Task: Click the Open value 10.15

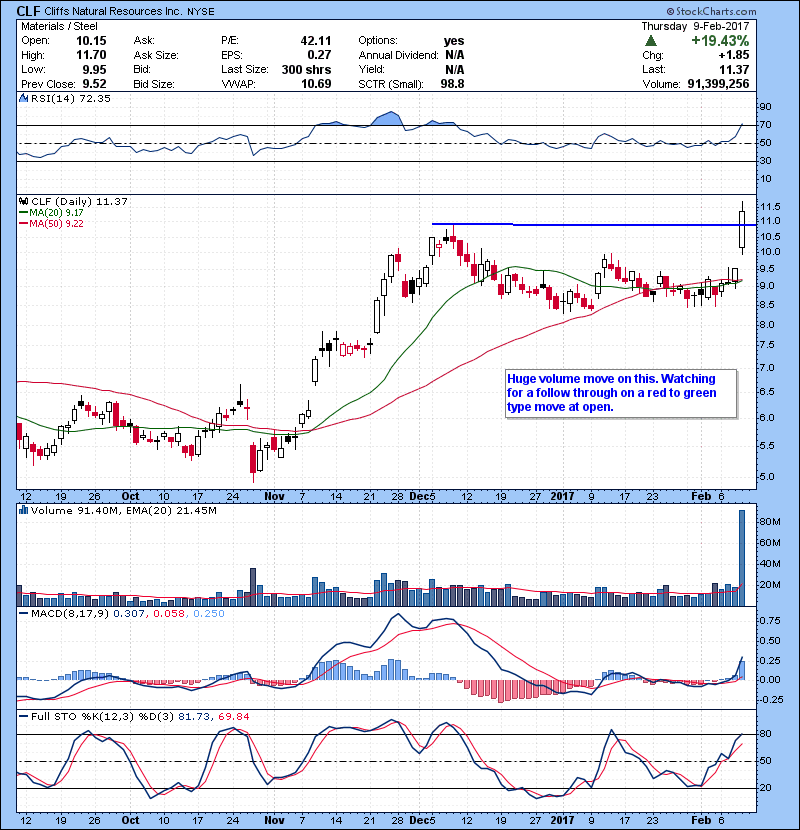Action: (x=91, y=41)
